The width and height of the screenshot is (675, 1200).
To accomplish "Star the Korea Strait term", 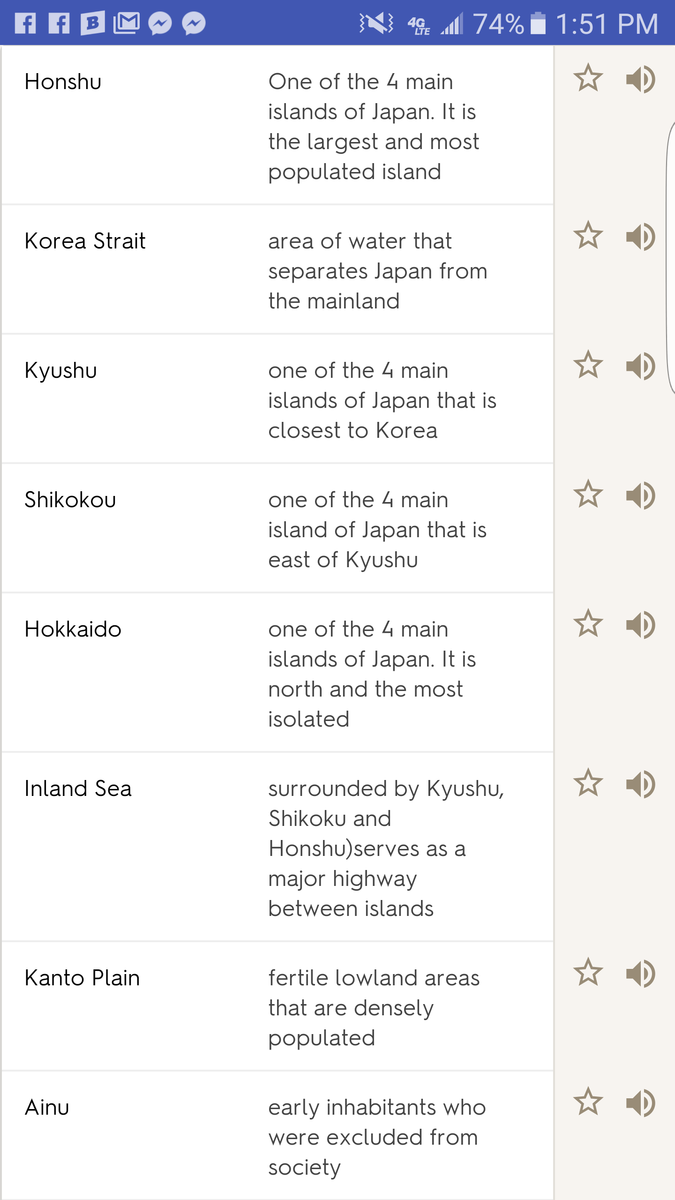I will 589,237.
